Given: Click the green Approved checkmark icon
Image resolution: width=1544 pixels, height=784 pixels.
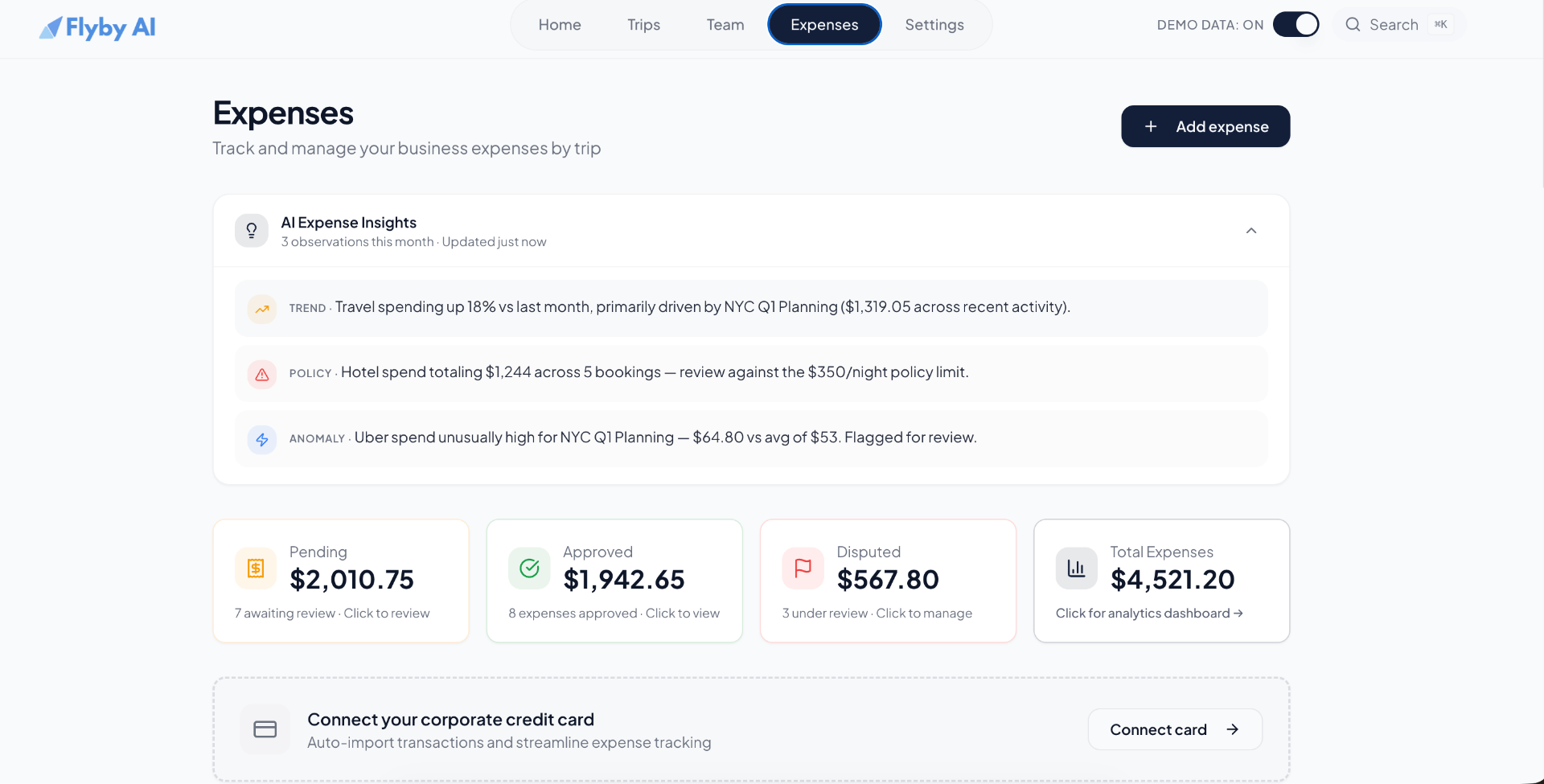Looking at the screenshot, I should [529, 569].
